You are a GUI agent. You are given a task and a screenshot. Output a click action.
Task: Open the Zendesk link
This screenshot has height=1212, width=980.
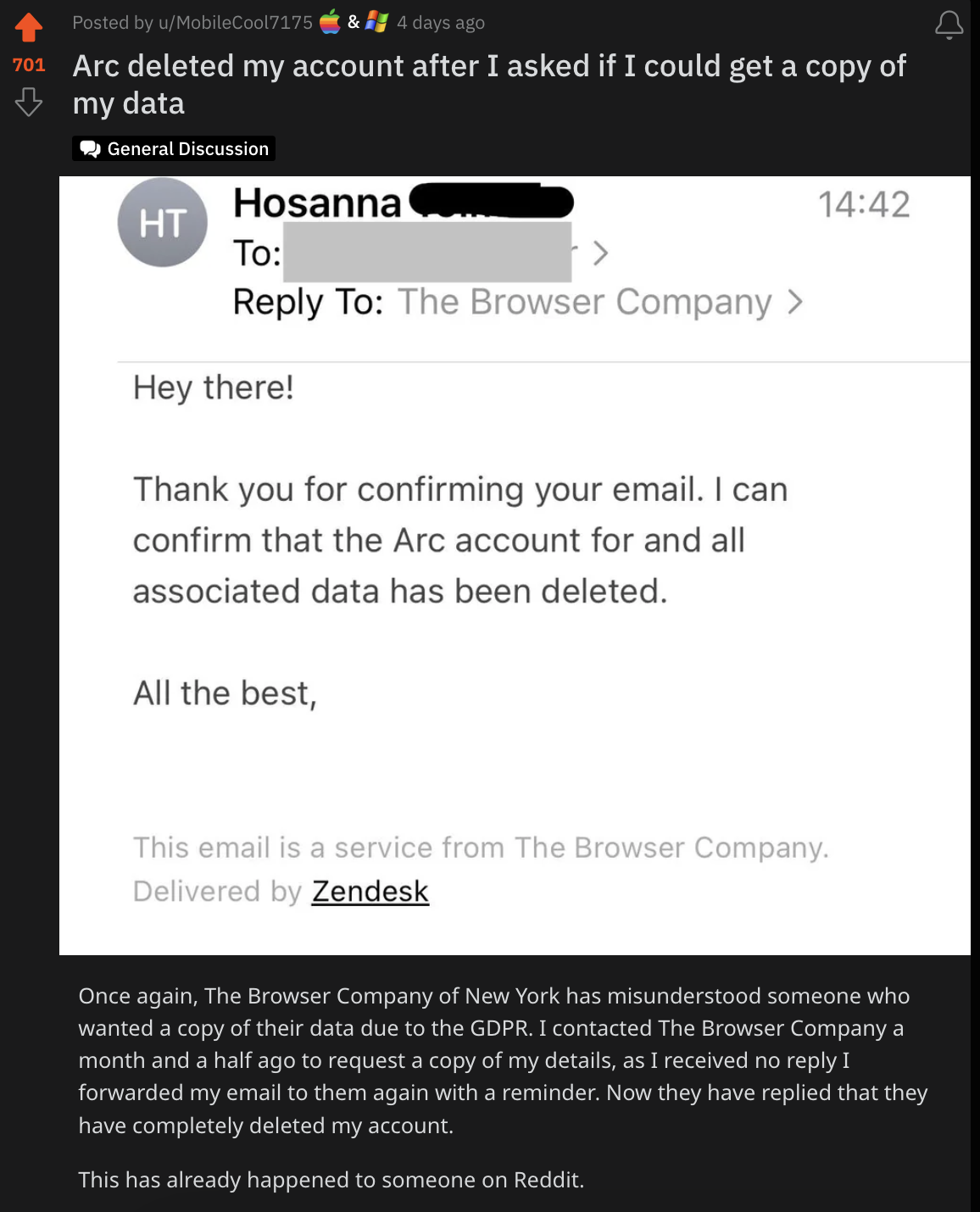[370, 892]
